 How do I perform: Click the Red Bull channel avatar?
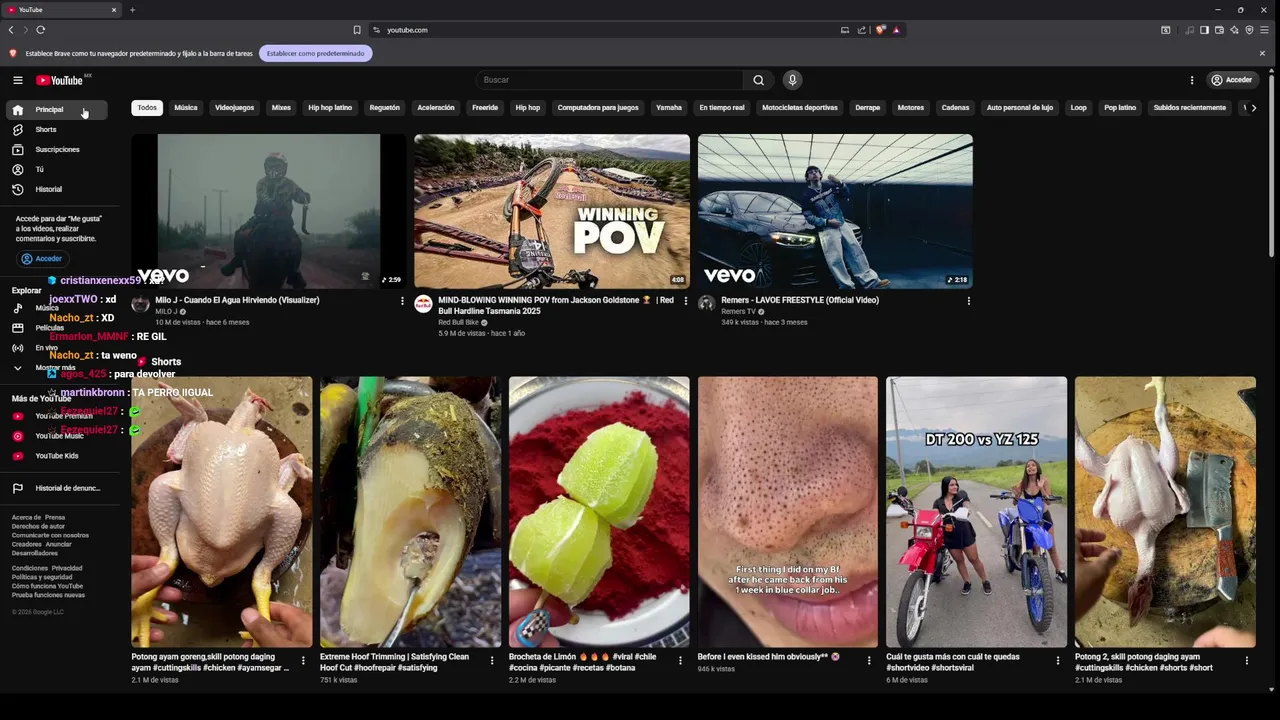point(423,303)
